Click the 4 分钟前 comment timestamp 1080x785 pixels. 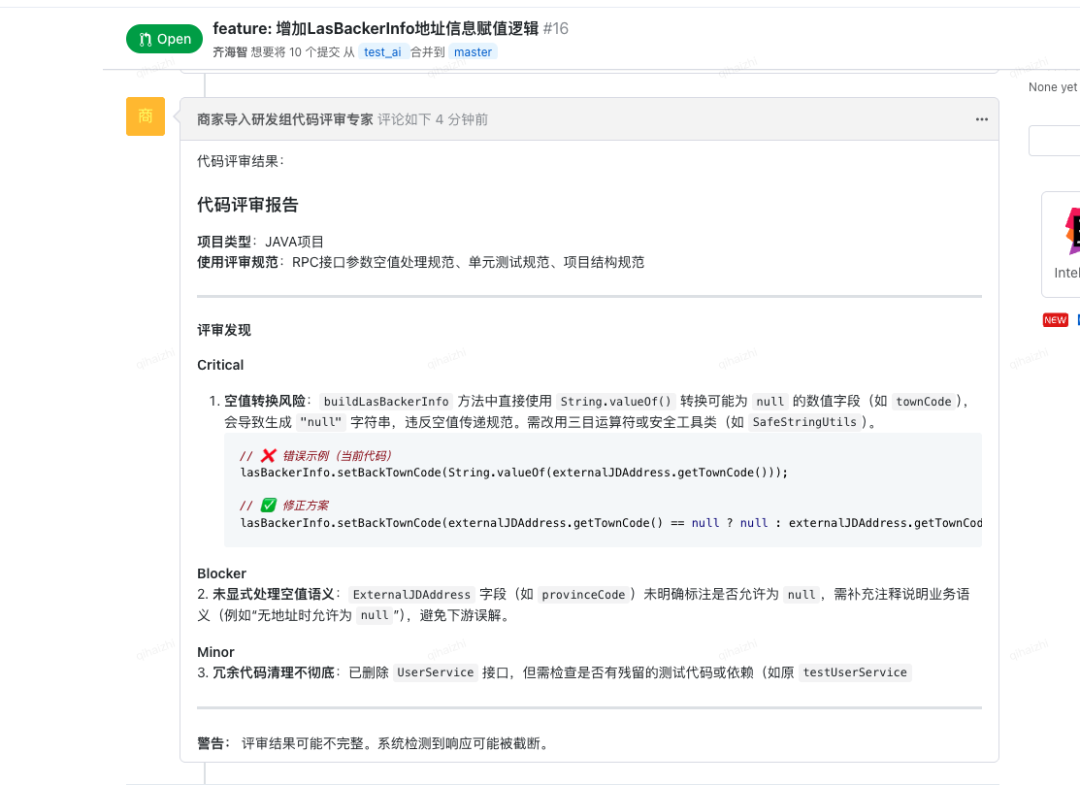461,119
